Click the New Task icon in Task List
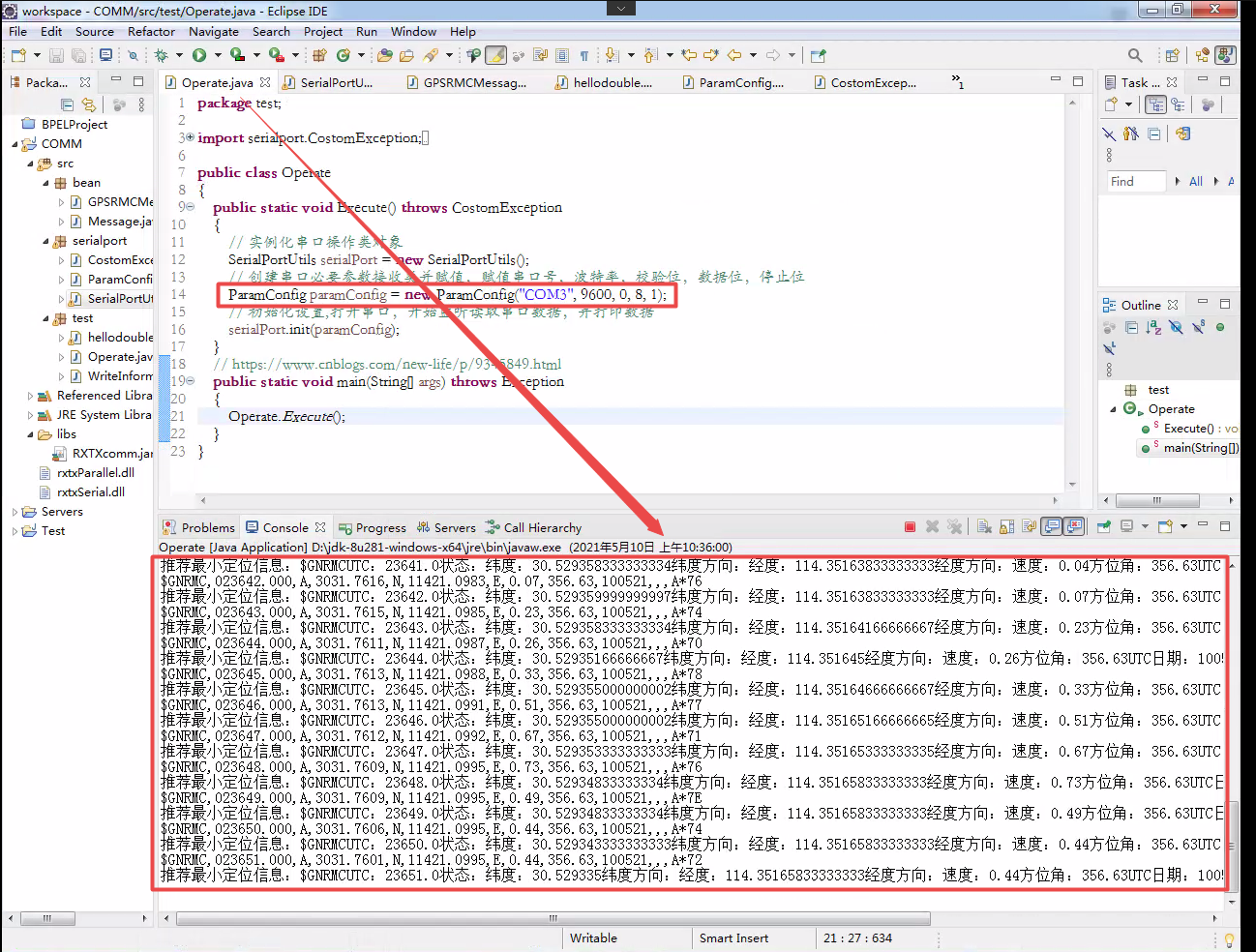Viewport: 1256px width, 952px height. [x=1111, y=104]
